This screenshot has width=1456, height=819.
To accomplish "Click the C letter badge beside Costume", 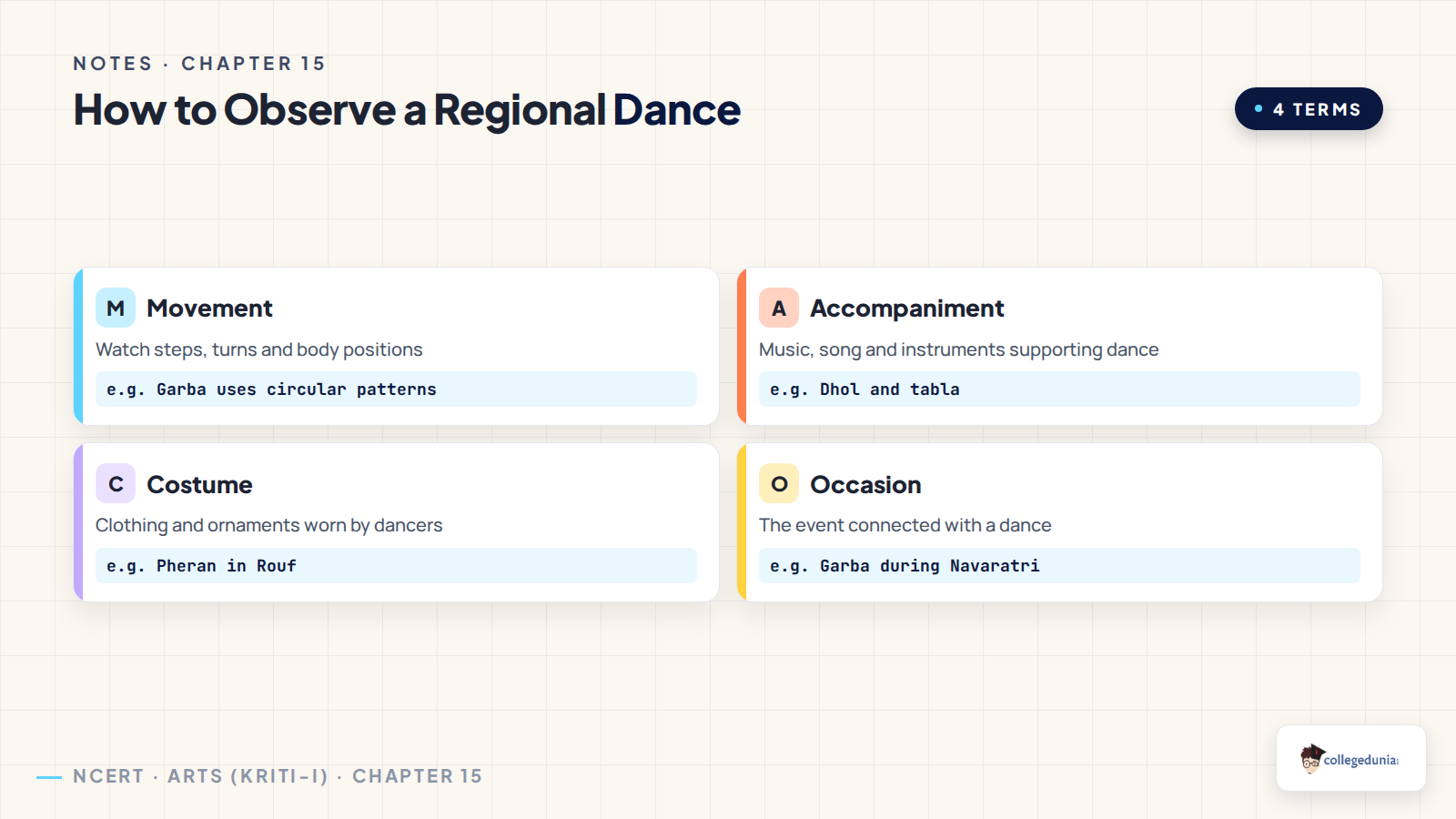I will 116,484.
